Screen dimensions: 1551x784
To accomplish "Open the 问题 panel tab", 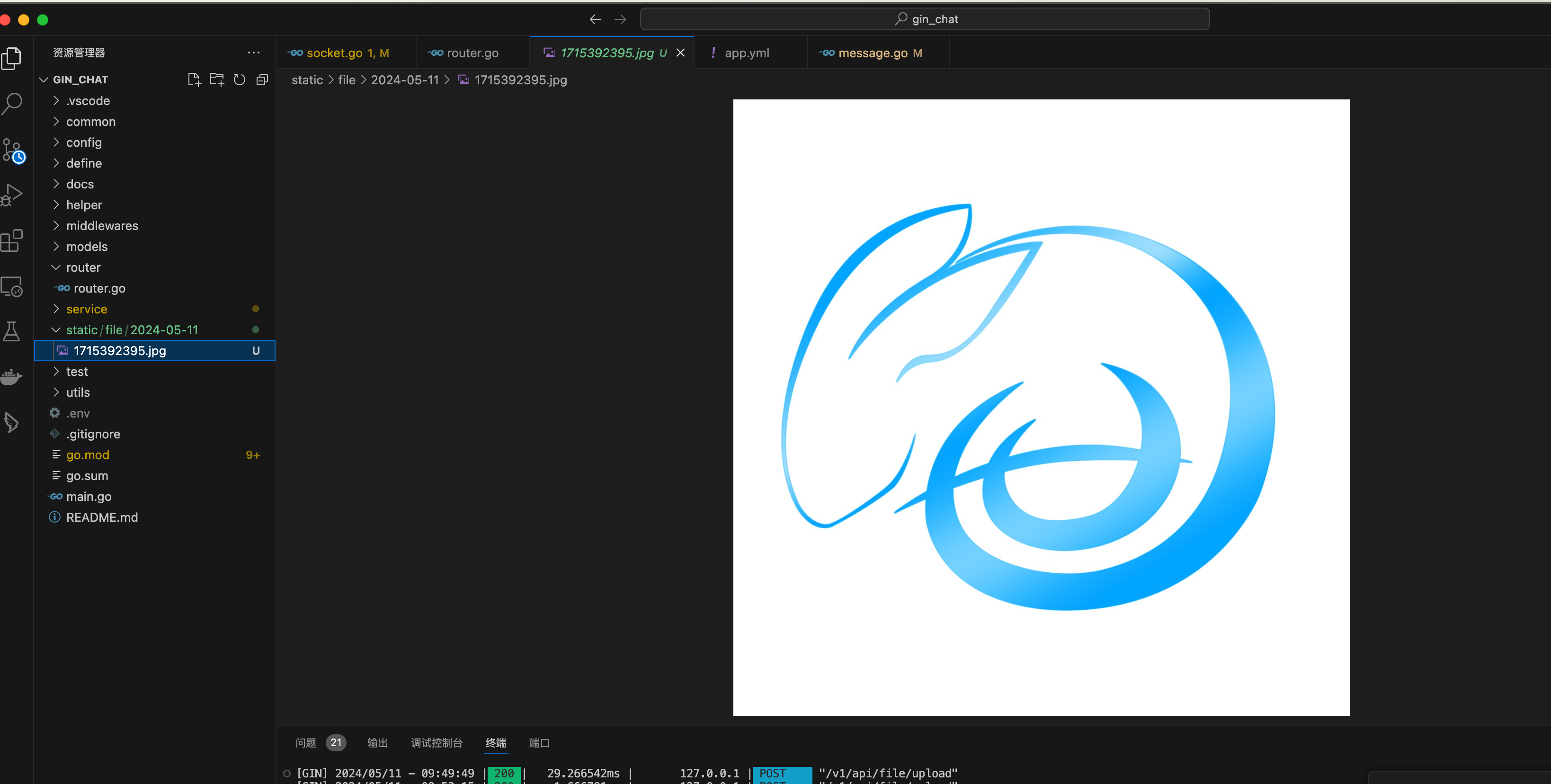I will pos(305,742).
